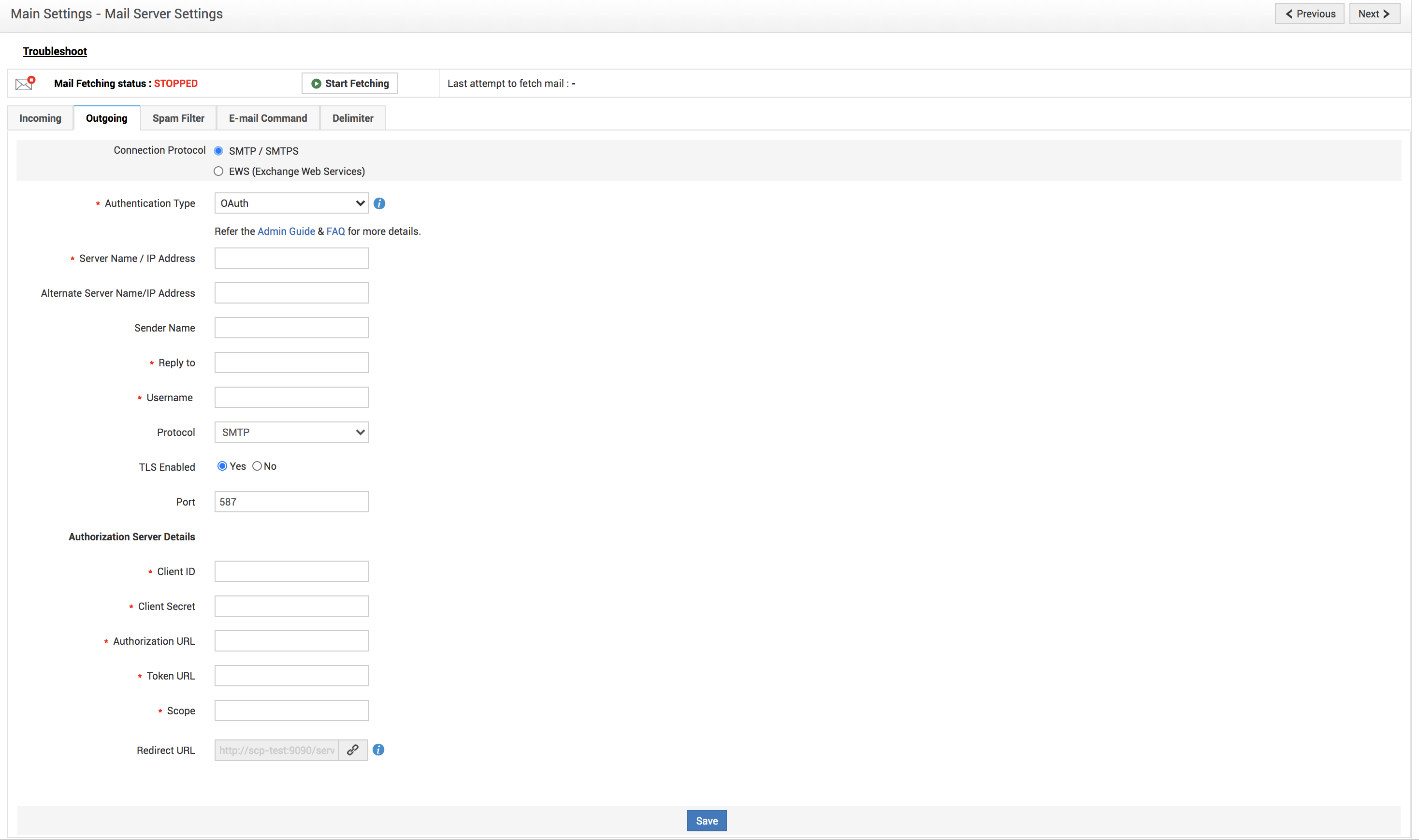Switch to the Spam Filter tab
This screenshot has width=1419, height=840.
tap(178, 118)
